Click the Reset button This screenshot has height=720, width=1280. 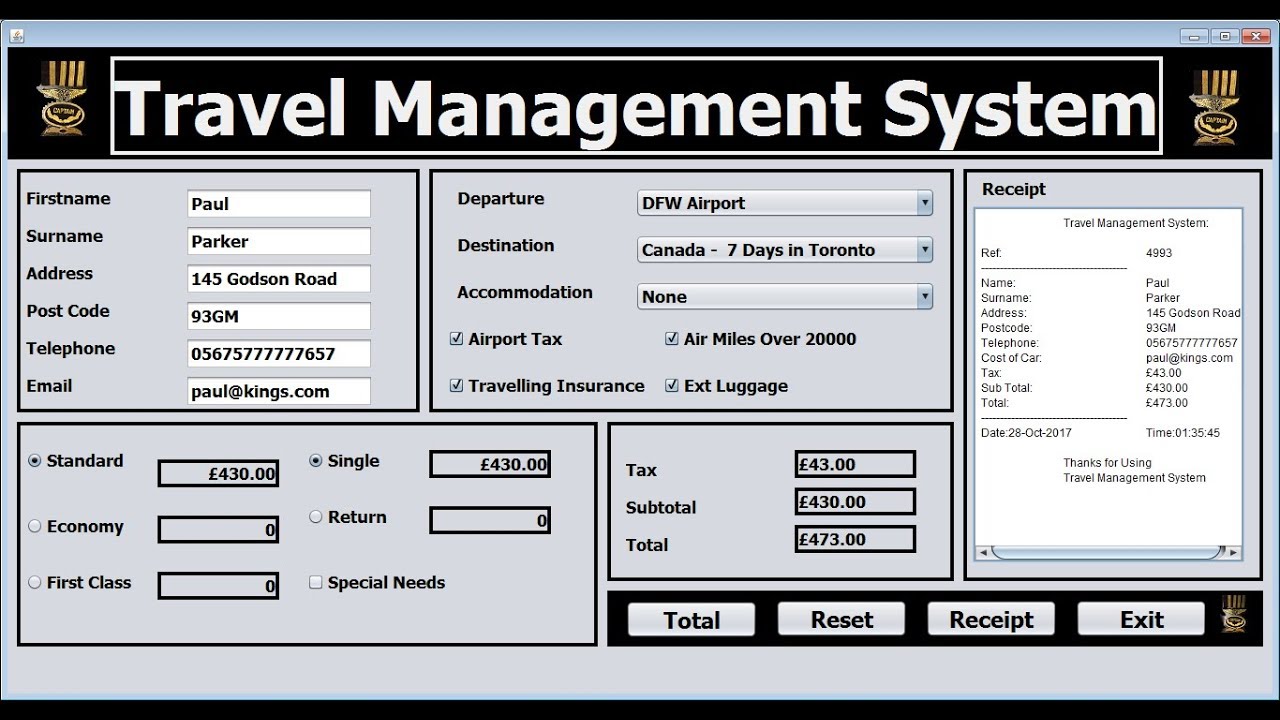pyautogui.click(x=841, y=620)
